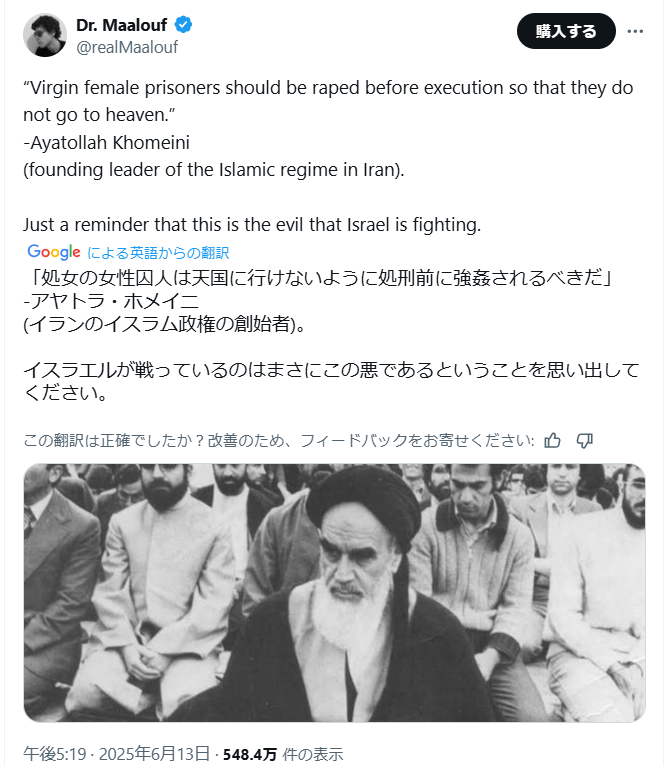Click the -Ayatollah Khomeini attribution line
Viewport: 665px width, 766px height.
click(107, 143)
